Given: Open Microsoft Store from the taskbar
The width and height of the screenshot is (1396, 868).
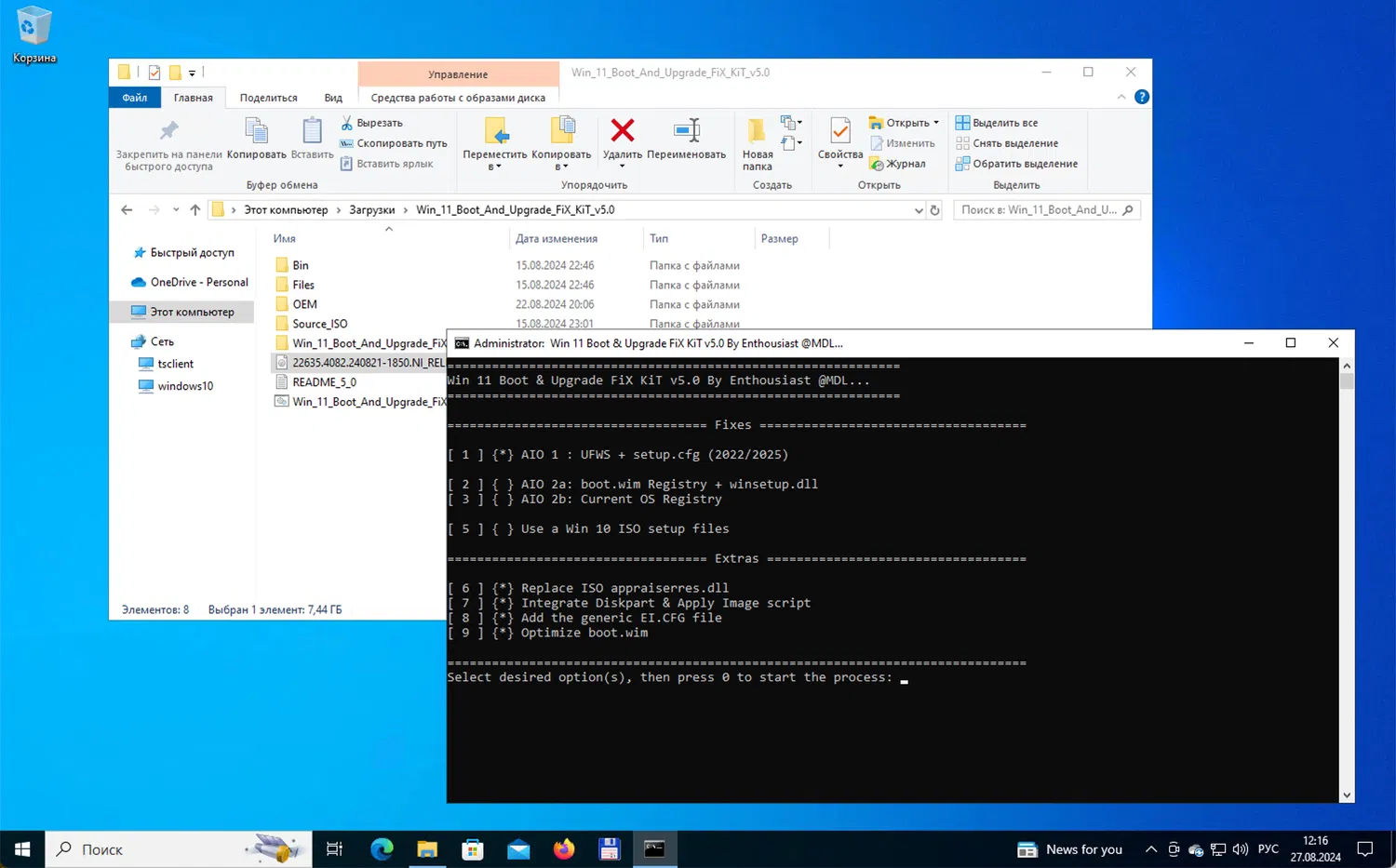Looking at the screenshot, I should (473, 848).
